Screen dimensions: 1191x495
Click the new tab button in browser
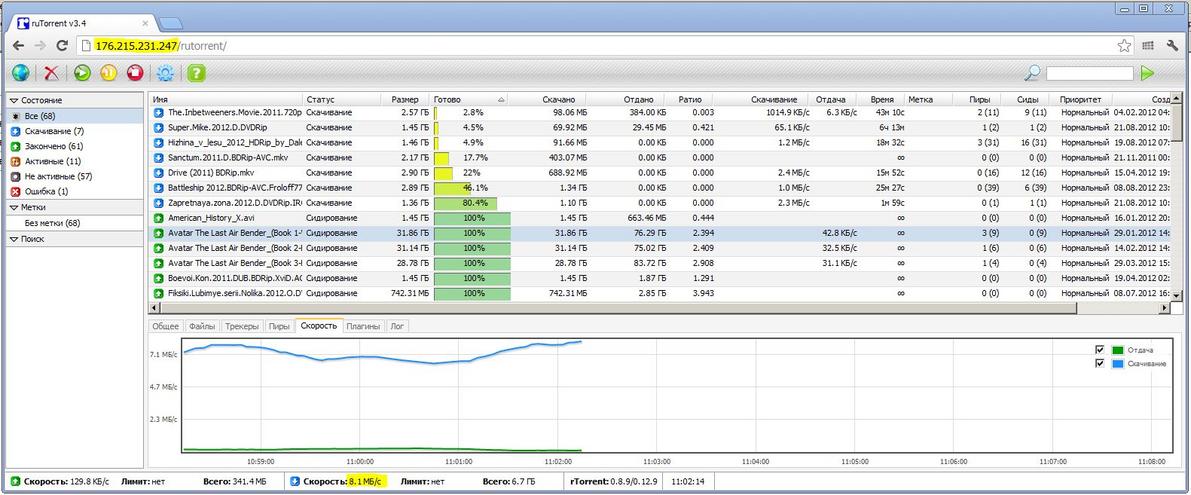(170, 22)
